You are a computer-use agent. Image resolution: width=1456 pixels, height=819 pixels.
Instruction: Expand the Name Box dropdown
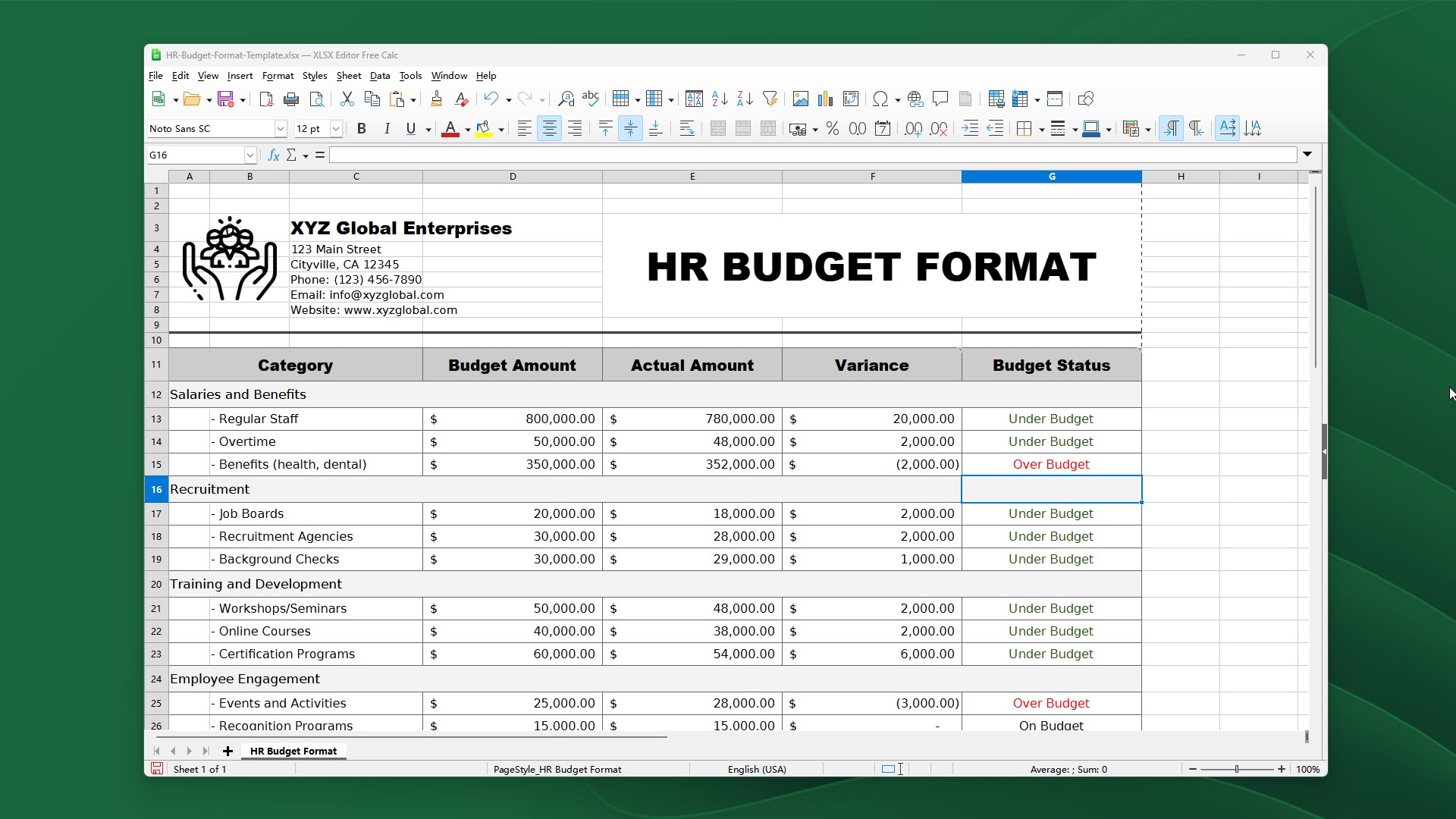tap(249, 155)
